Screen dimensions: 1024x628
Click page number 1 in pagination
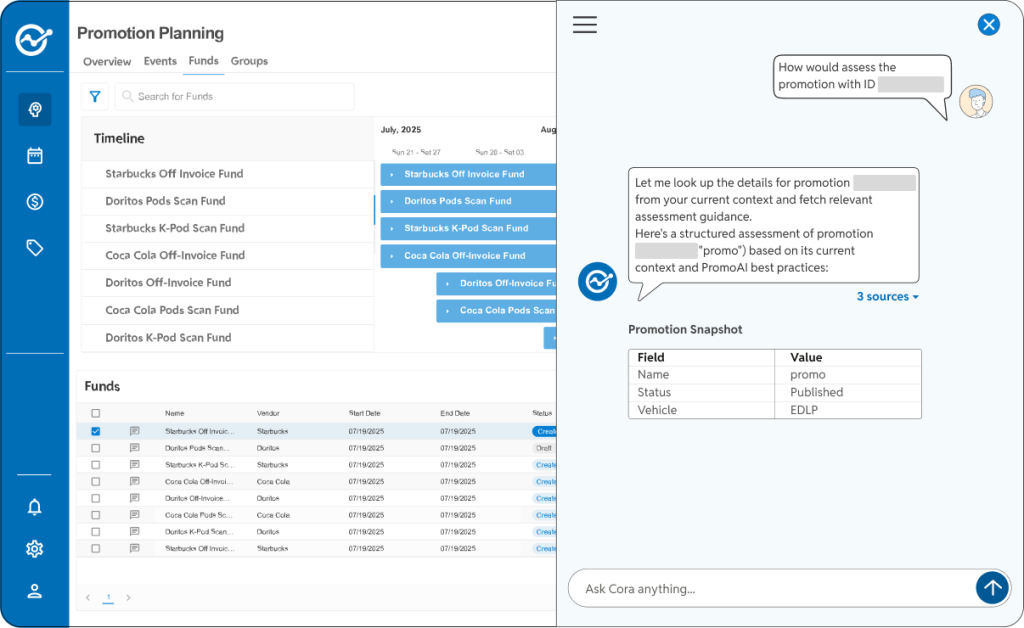pyautogui.click(x=108, y=597)
